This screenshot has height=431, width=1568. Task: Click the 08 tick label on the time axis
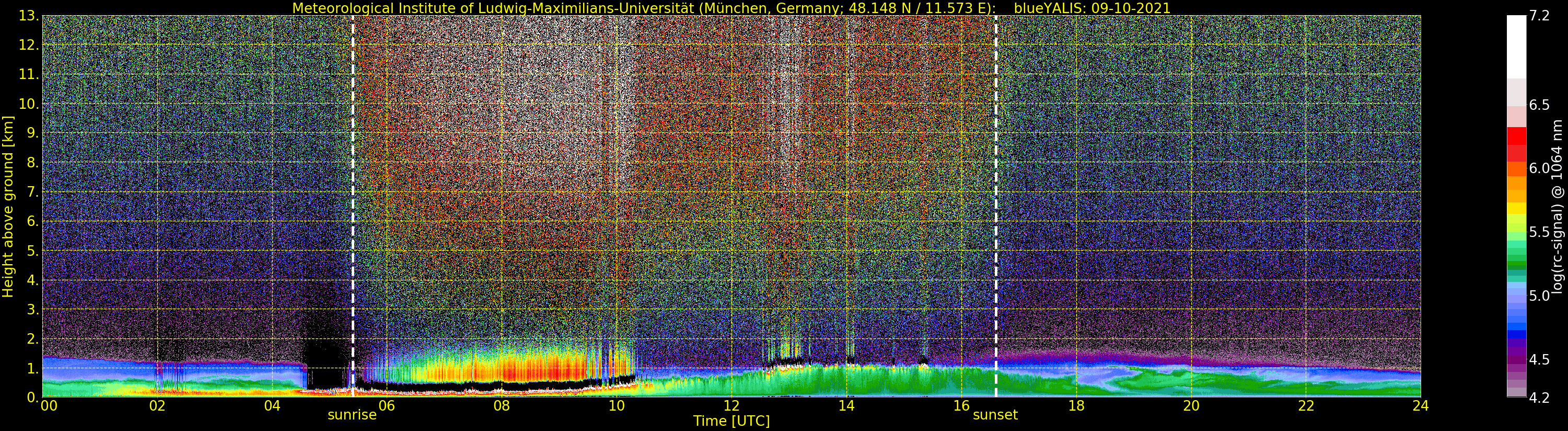[501, 406]
